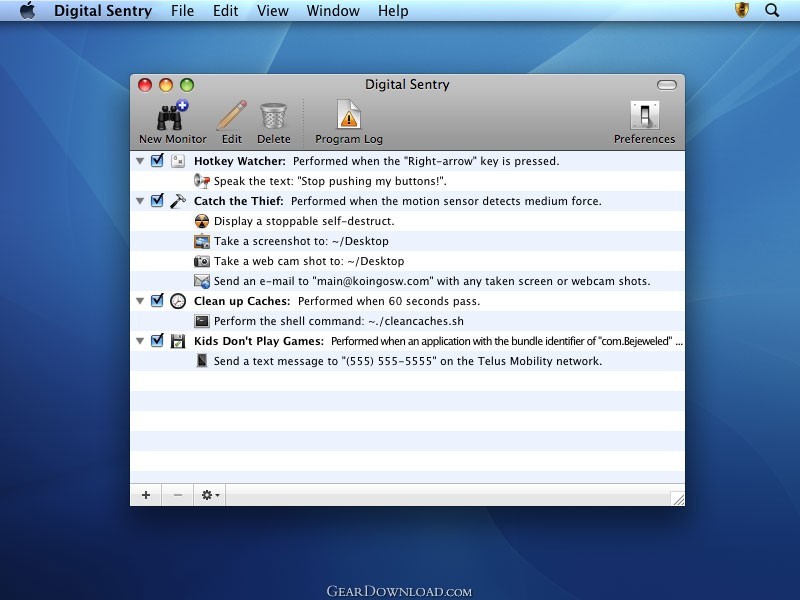Open the Edit menu in the menu bar
The image size is (800, 600).
tap(226, 11)
